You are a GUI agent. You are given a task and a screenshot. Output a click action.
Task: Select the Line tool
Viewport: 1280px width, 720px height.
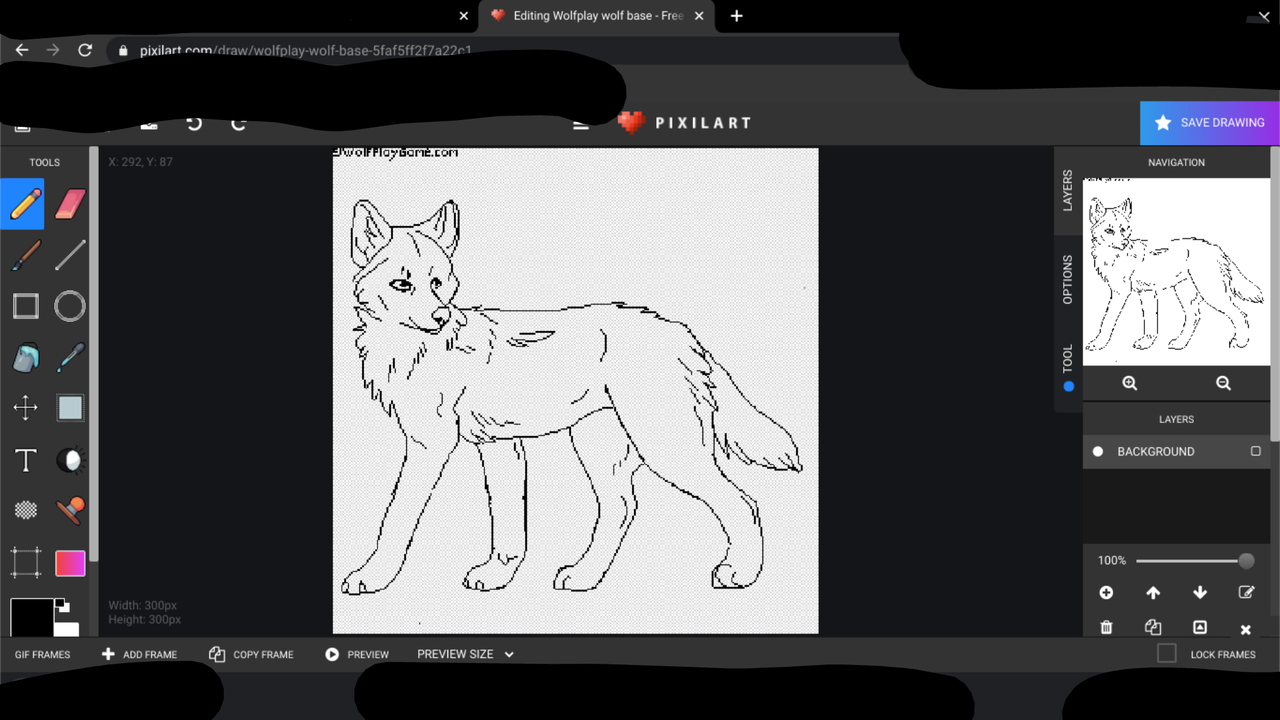(70, 255)
